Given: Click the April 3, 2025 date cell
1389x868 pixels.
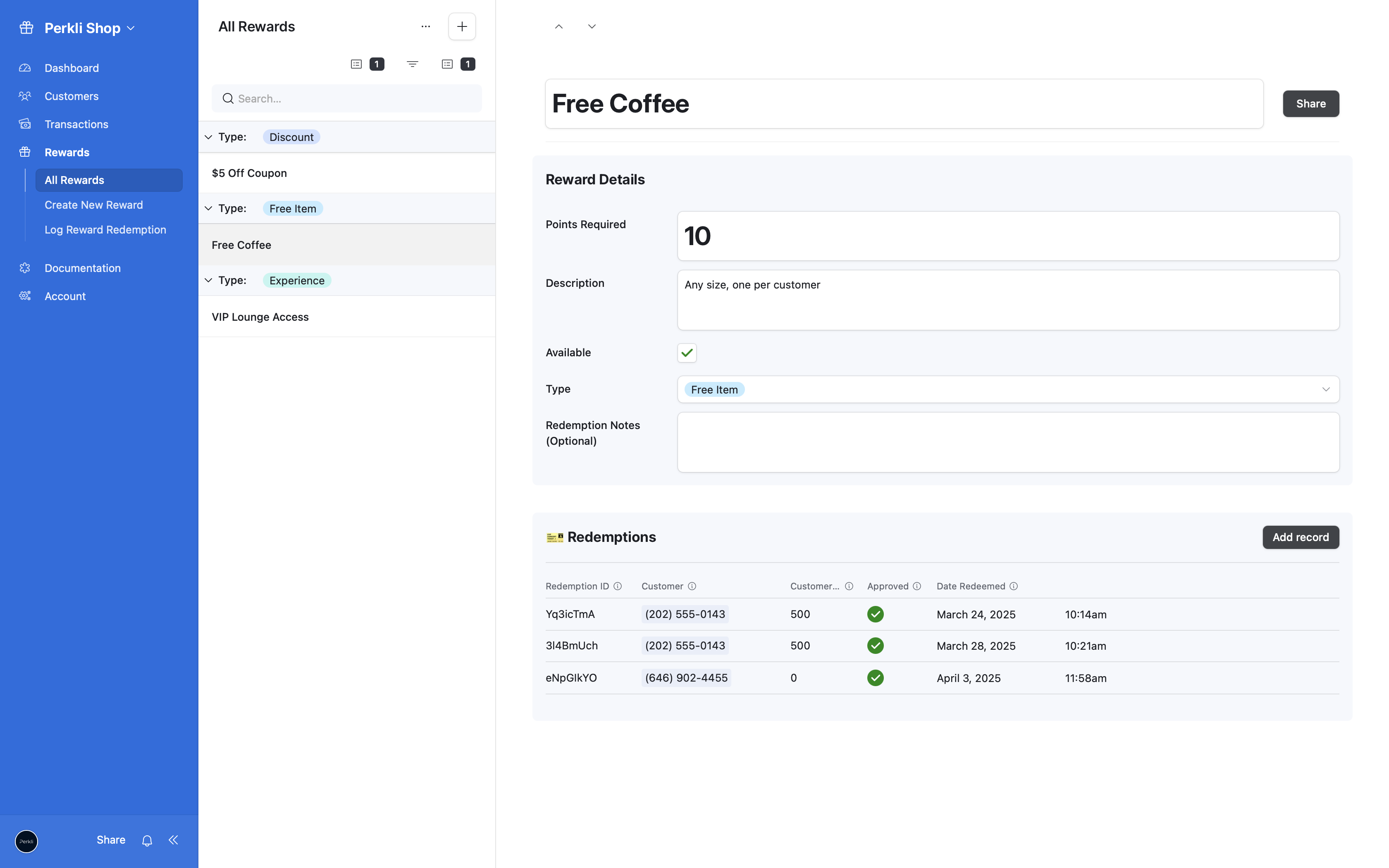Looking at the screenshot, I should coord(968,678).
